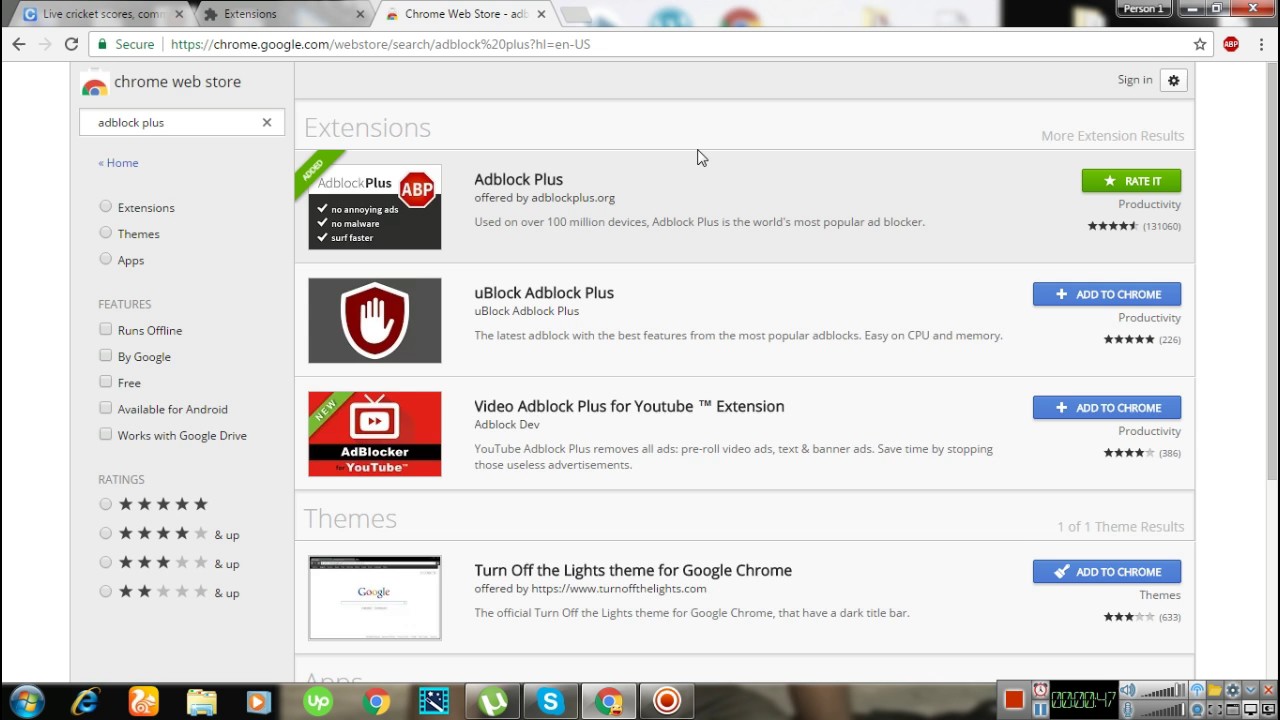Check the By Google feature box

tap(106, 355)
